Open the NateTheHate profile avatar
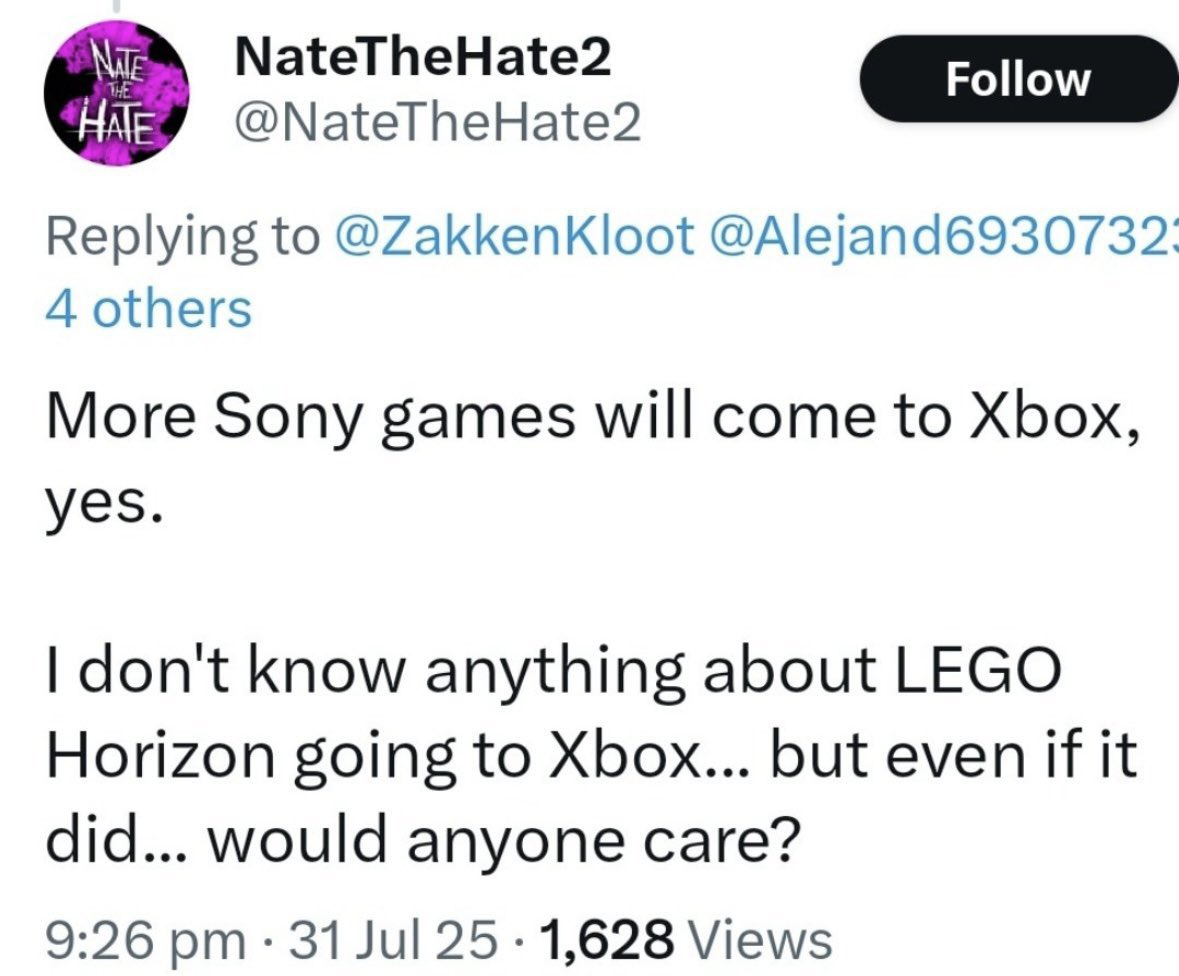Screen dimensions: 1179x976 tap(108, 95)
